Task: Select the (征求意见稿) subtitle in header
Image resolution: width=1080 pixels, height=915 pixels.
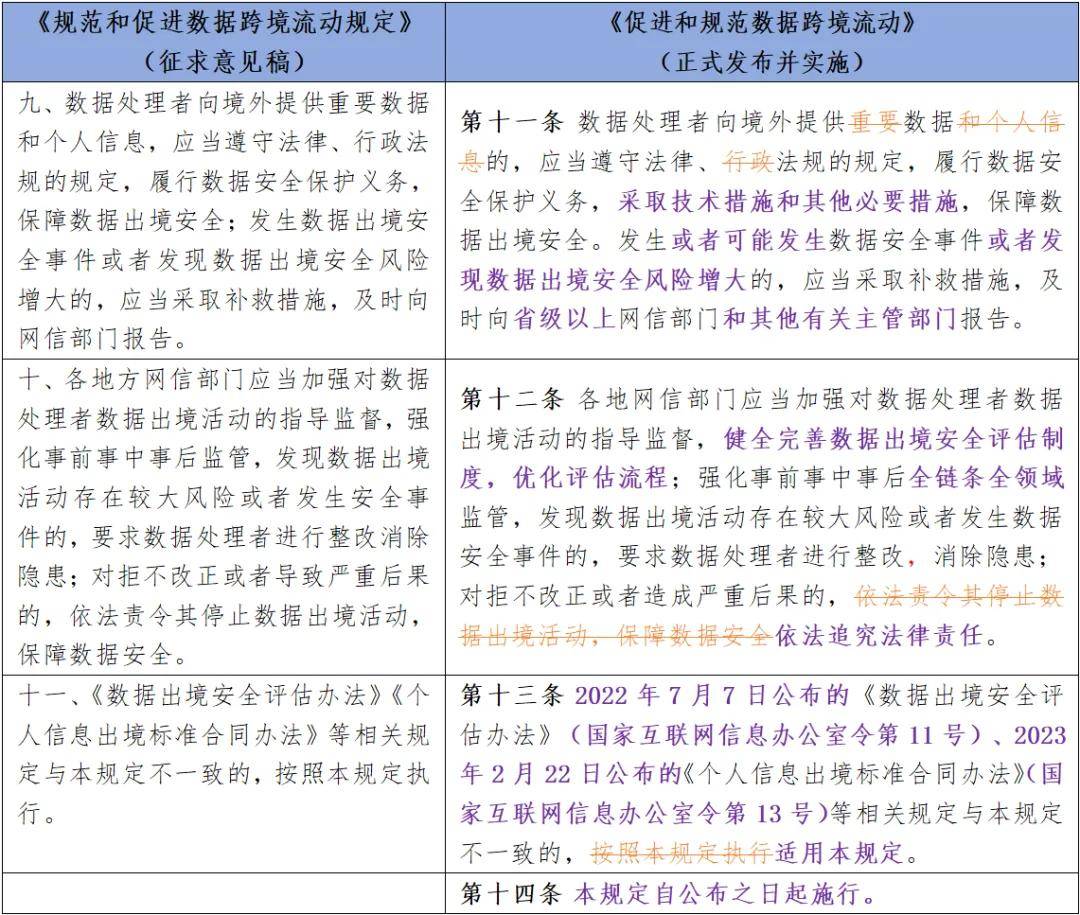Action: [x=223, y=61]
